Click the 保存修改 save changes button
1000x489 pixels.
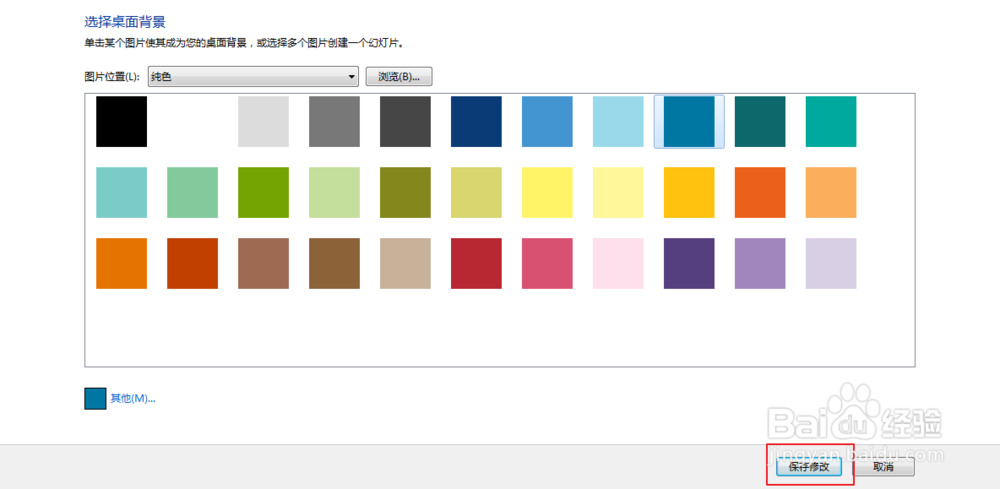[809, 467]
